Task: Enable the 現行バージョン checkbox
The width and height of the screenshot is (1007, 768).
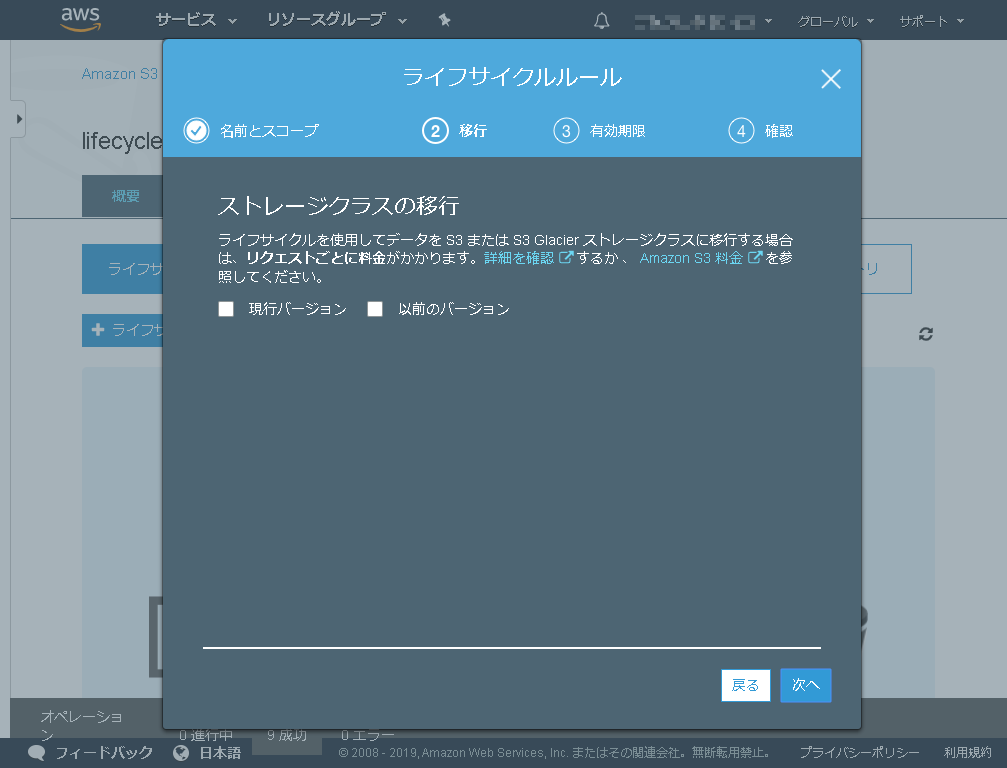Action: pos(226,309)
